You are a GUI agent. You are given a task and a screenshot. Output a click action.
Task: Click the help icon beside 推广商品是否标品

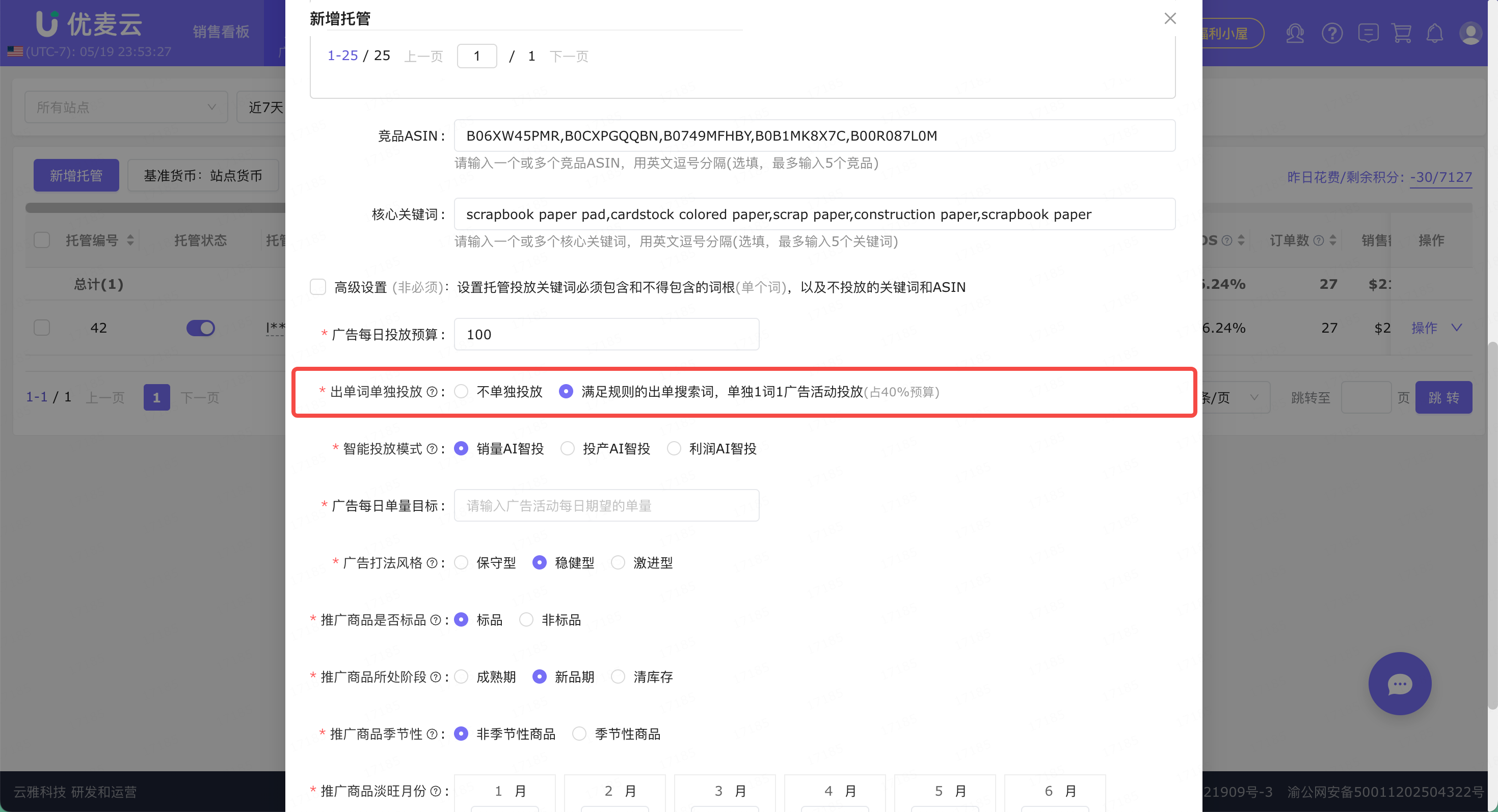pos(435,620)
